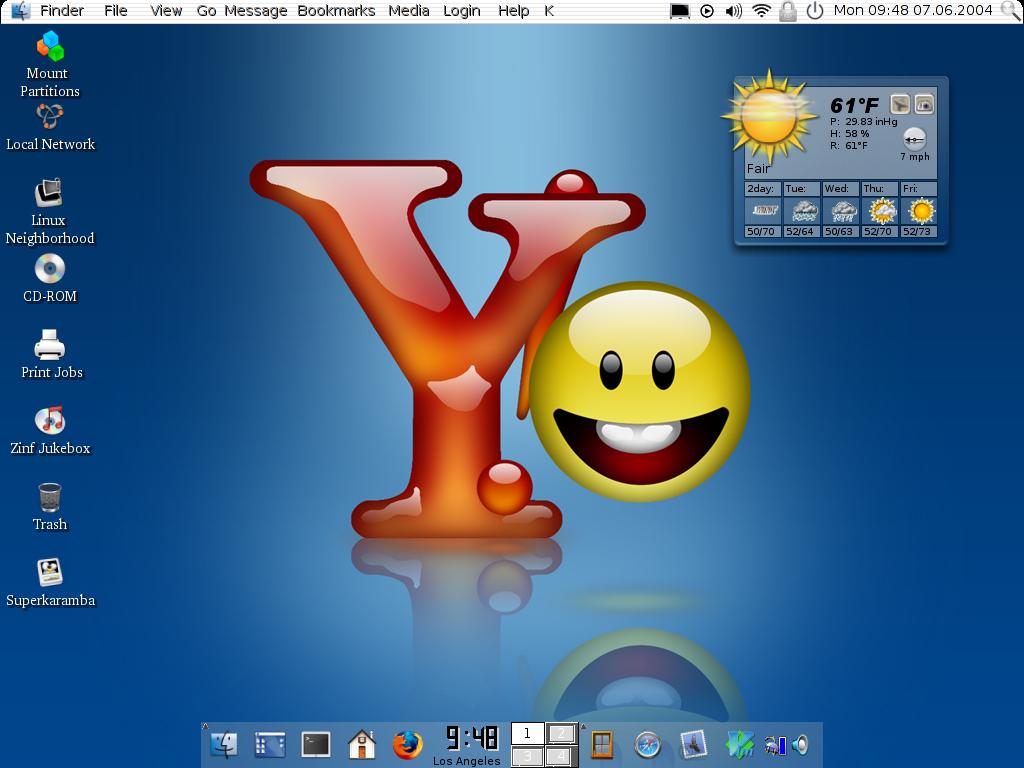Click the menu bar volume speaker icon

[733, 11]
